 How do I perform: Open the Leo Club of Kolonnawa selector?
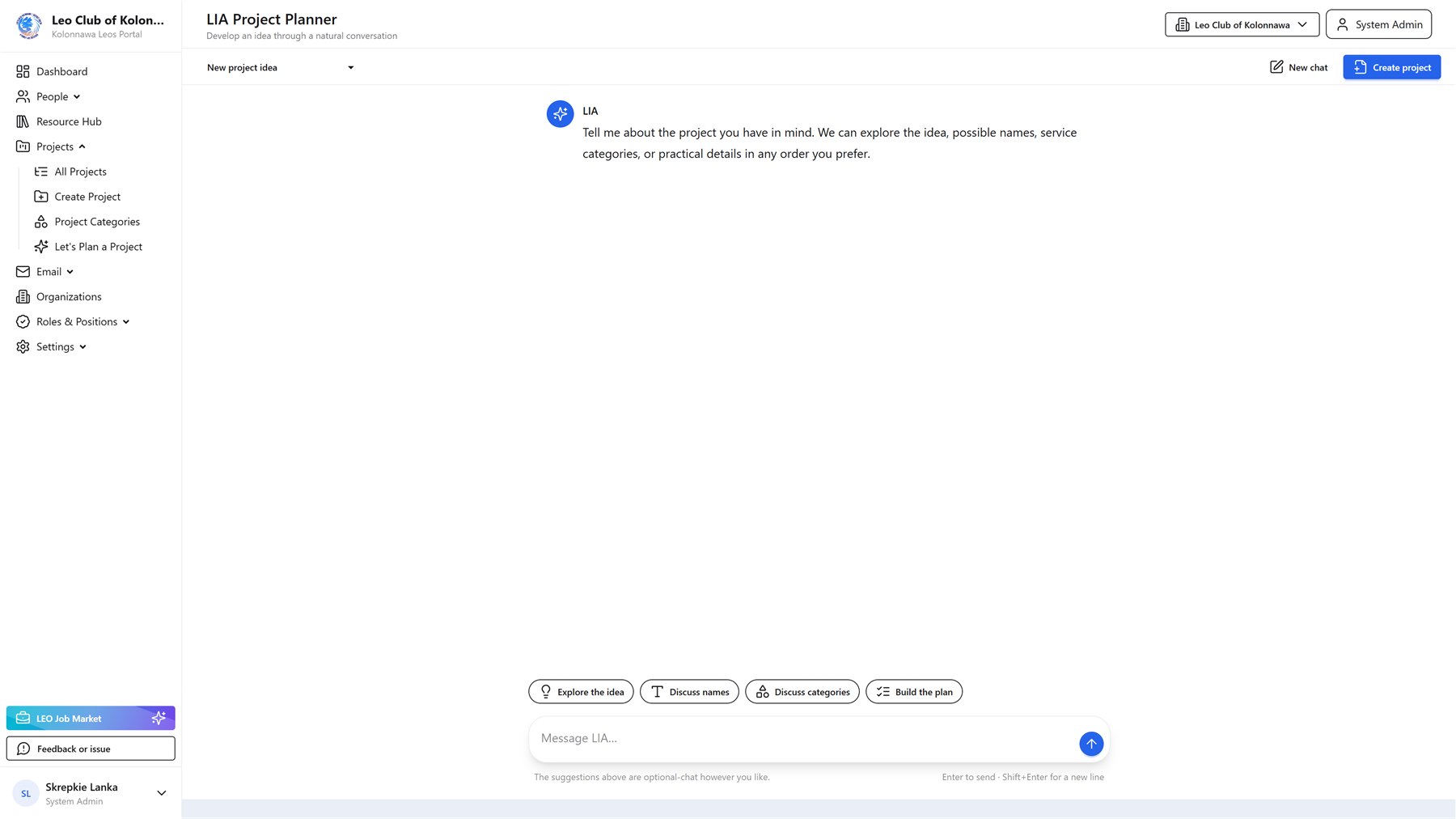pyautogui.click(x=1242, y=24)
